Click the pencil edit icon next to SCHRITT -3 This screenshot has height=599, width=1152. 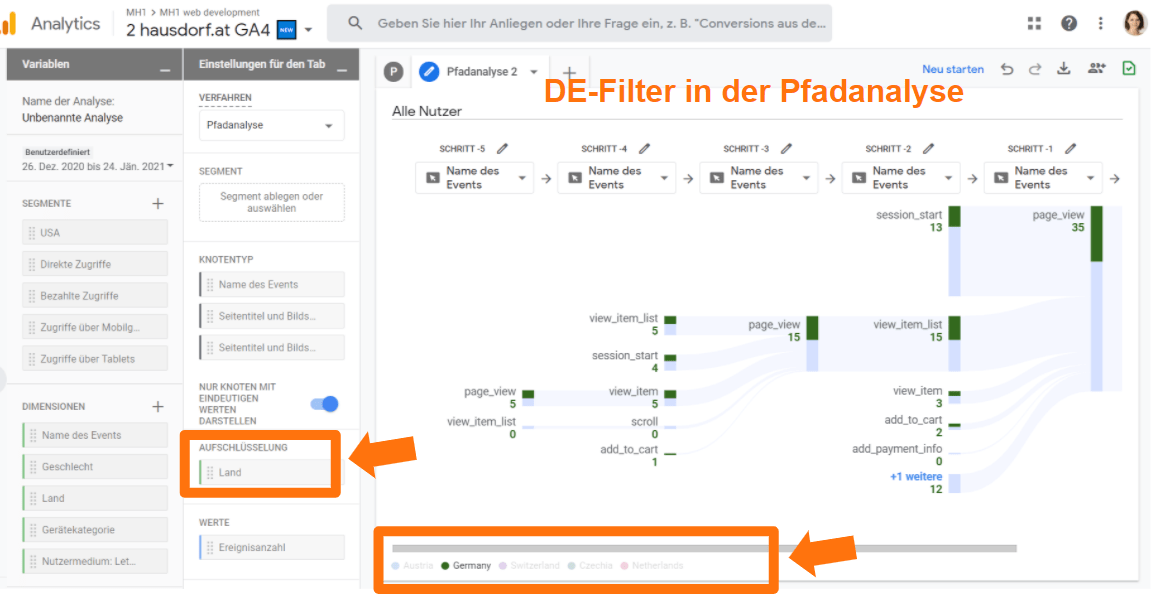pyautogui.click(x=787, y=146)
